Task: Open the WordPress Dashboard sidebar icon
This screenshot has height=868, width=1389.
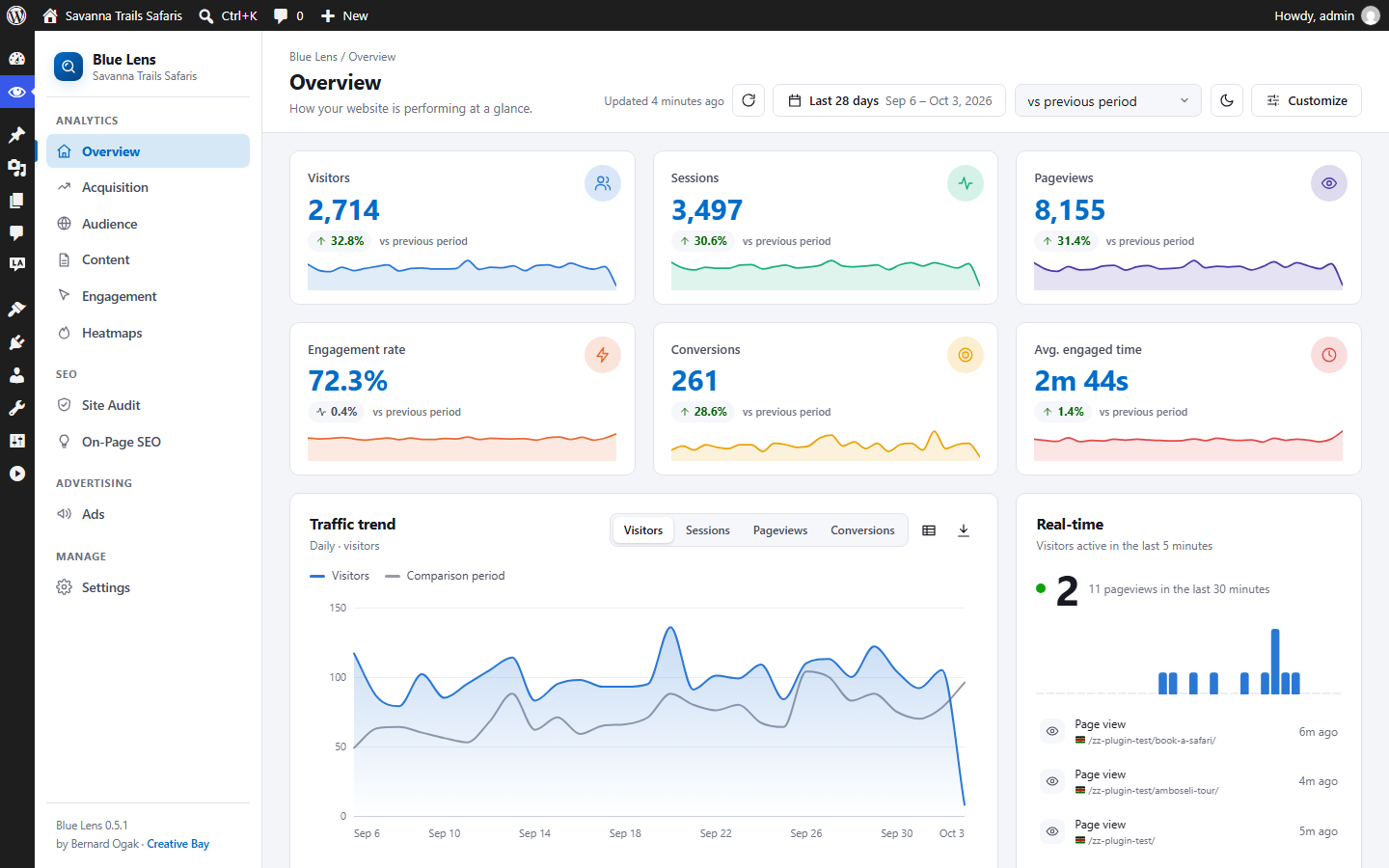Action: (x=16, y=58)
